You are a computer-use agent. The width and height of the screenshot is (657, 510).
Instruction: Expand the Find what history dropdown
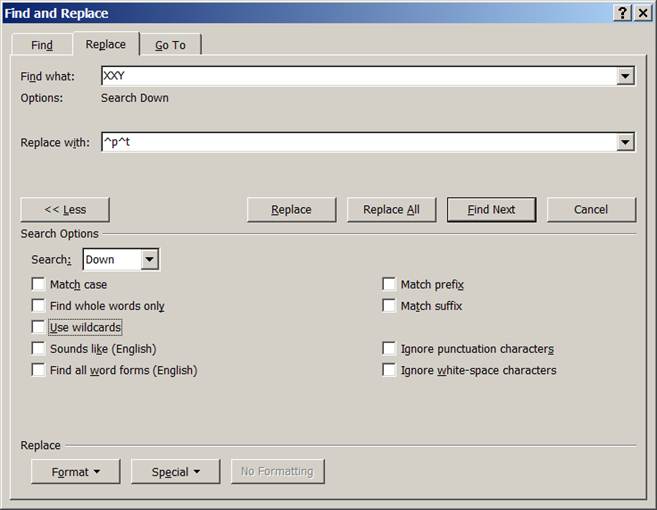tap(626, 76)
